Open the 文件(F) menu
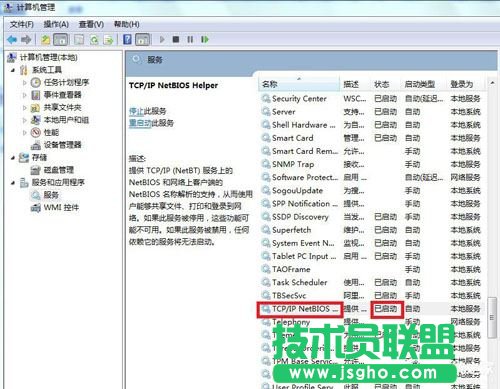This screenshot has height=389, width=500. 22,24
